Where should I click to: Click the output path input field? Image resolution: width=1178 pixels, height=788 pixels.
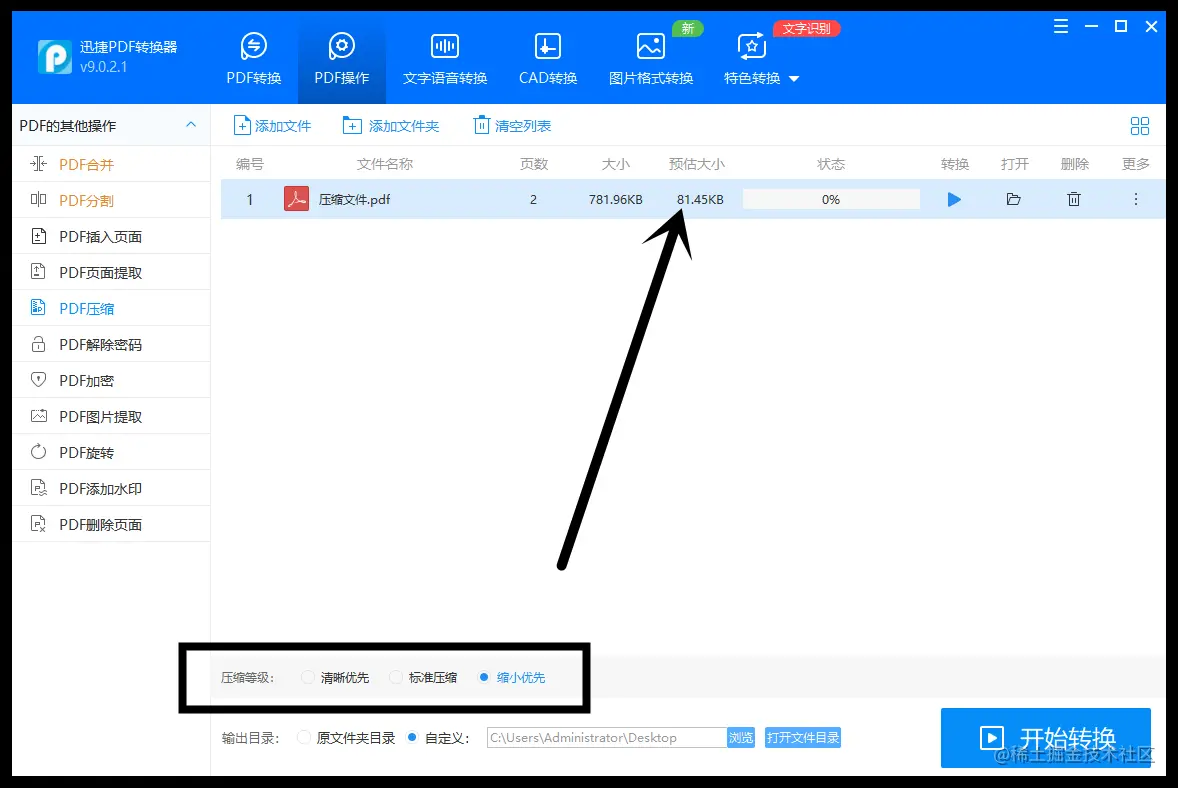coord(607,738)
